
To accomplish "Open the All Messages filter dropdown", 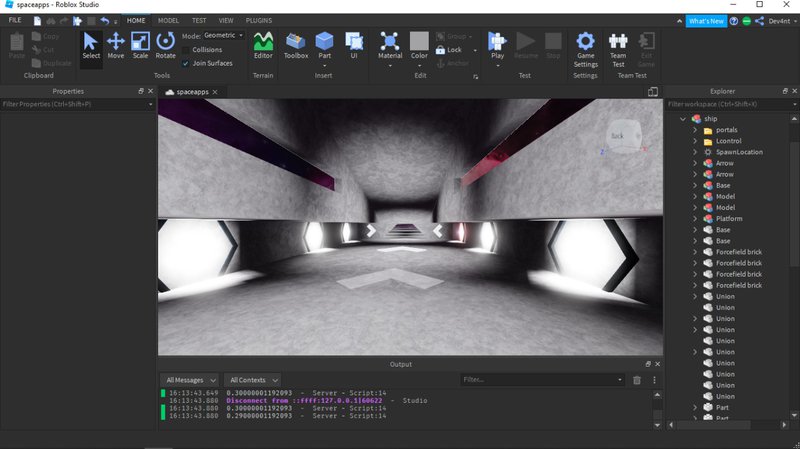I will [189, 380].
